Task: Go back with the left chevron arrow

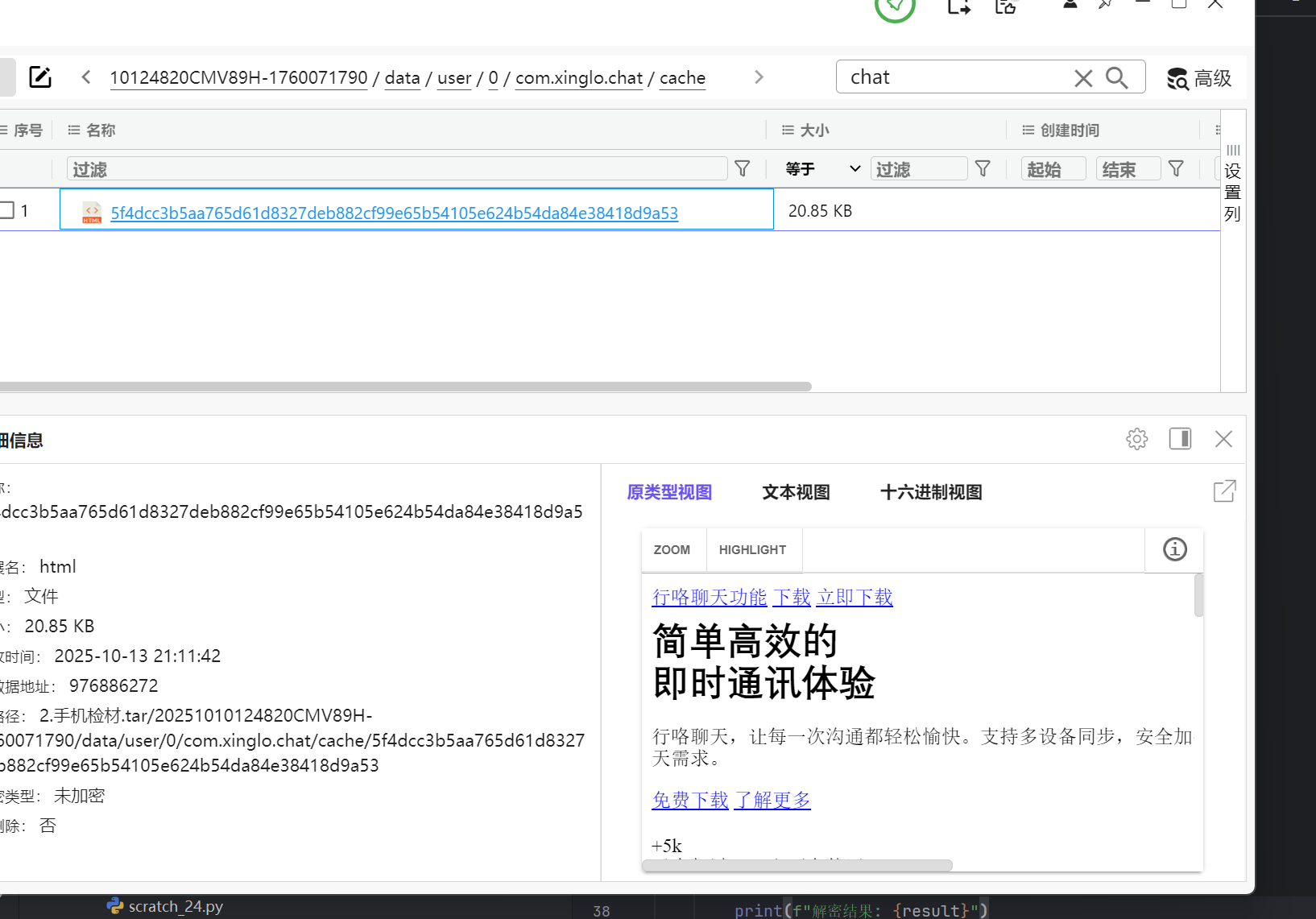Action: [85, 77]
